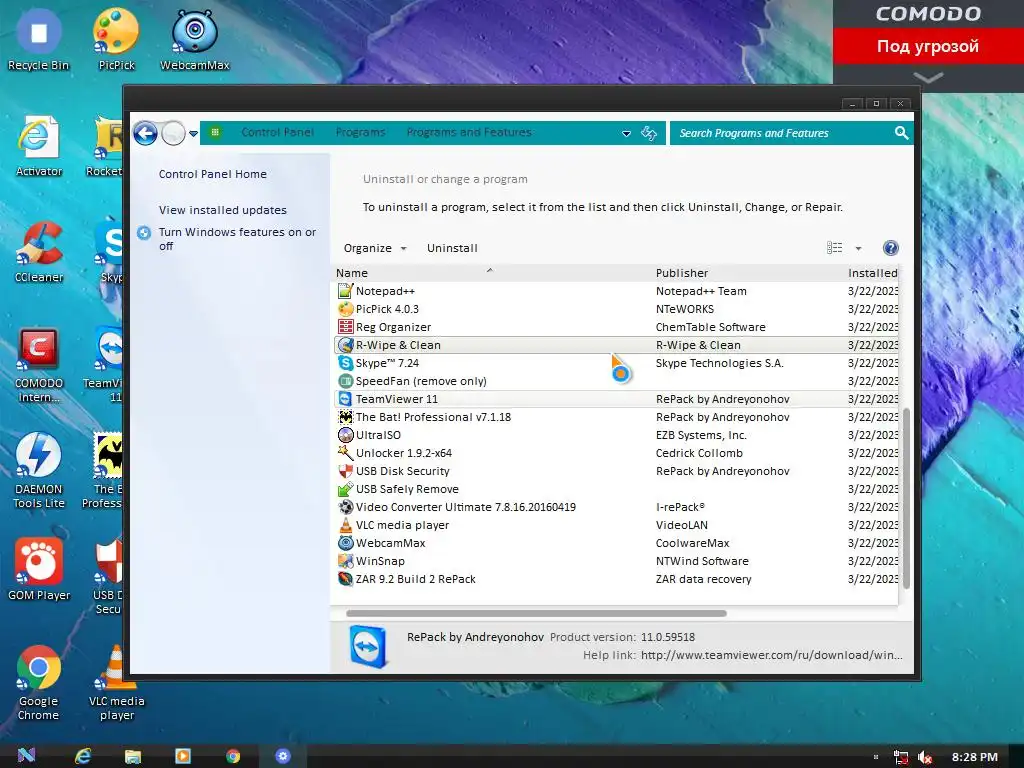Click the refresh icon in address bar
The image size is (1024, 768).
point(648,133)
